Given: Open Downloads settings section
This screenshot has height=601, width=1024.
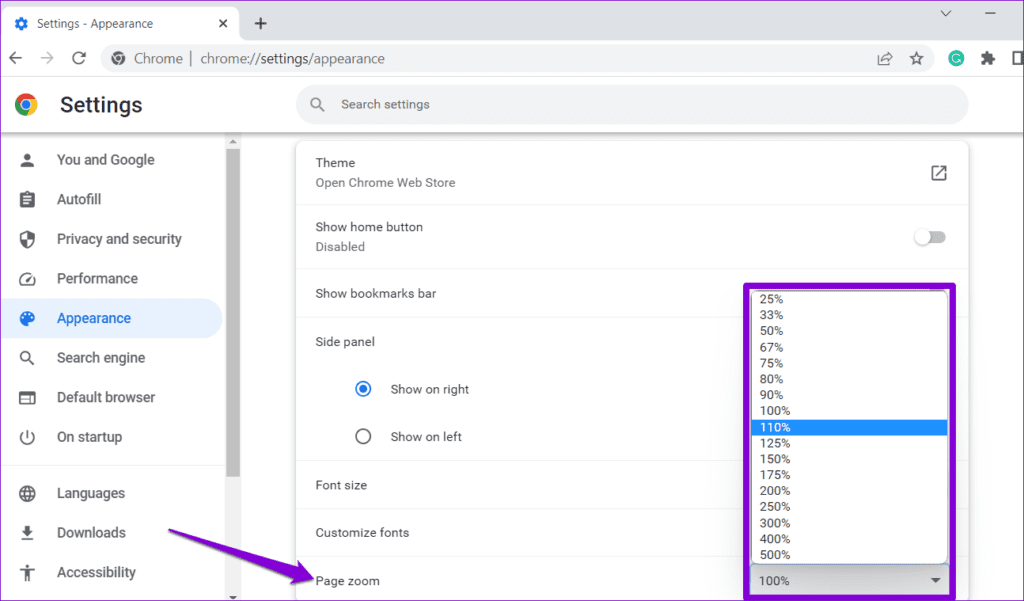Looking at the screenshot, I should 111,533.
